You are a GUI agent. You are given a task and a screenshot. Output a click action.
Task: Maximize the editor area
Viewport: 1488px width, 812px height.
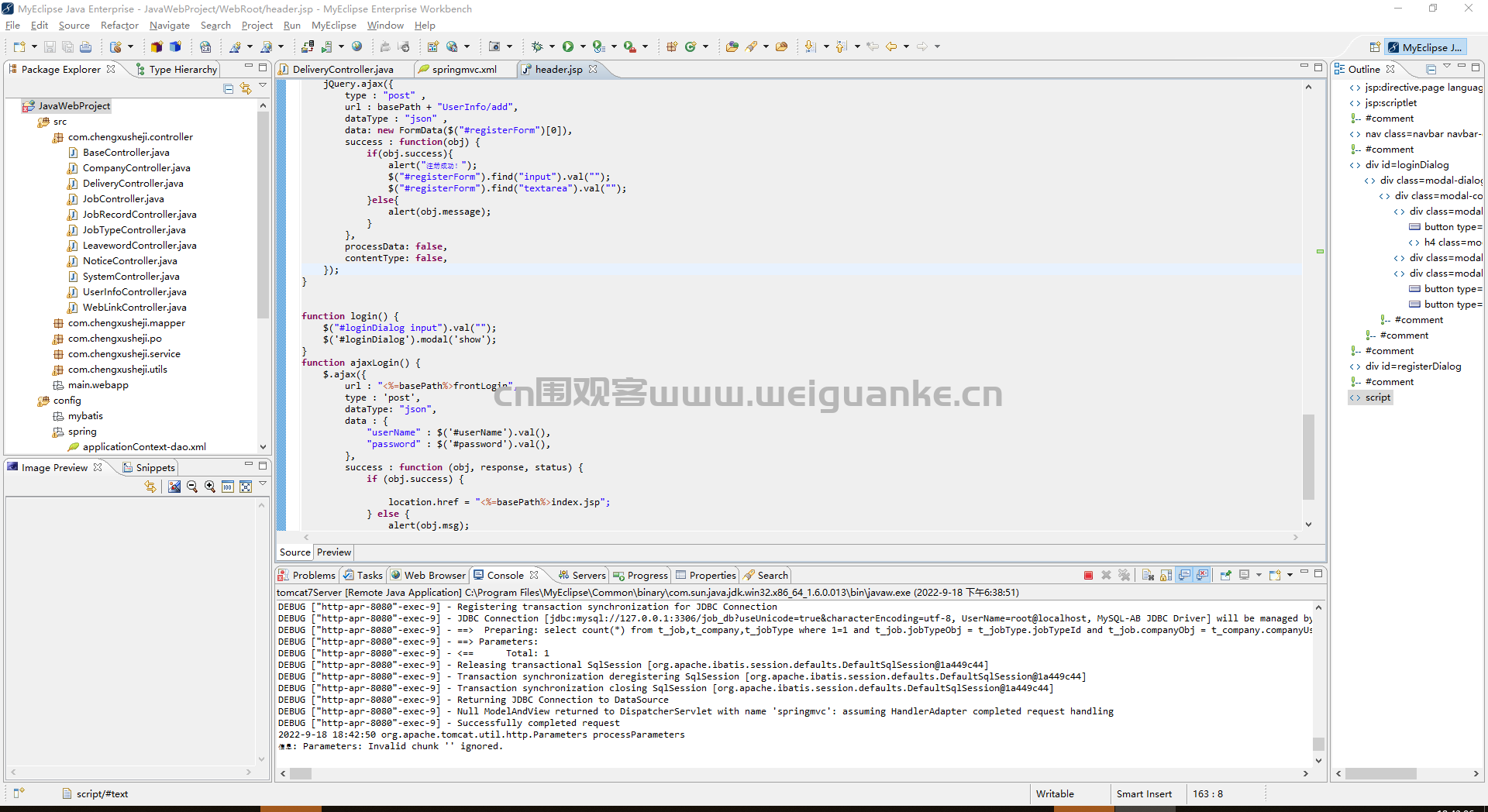coord(1318,67)
